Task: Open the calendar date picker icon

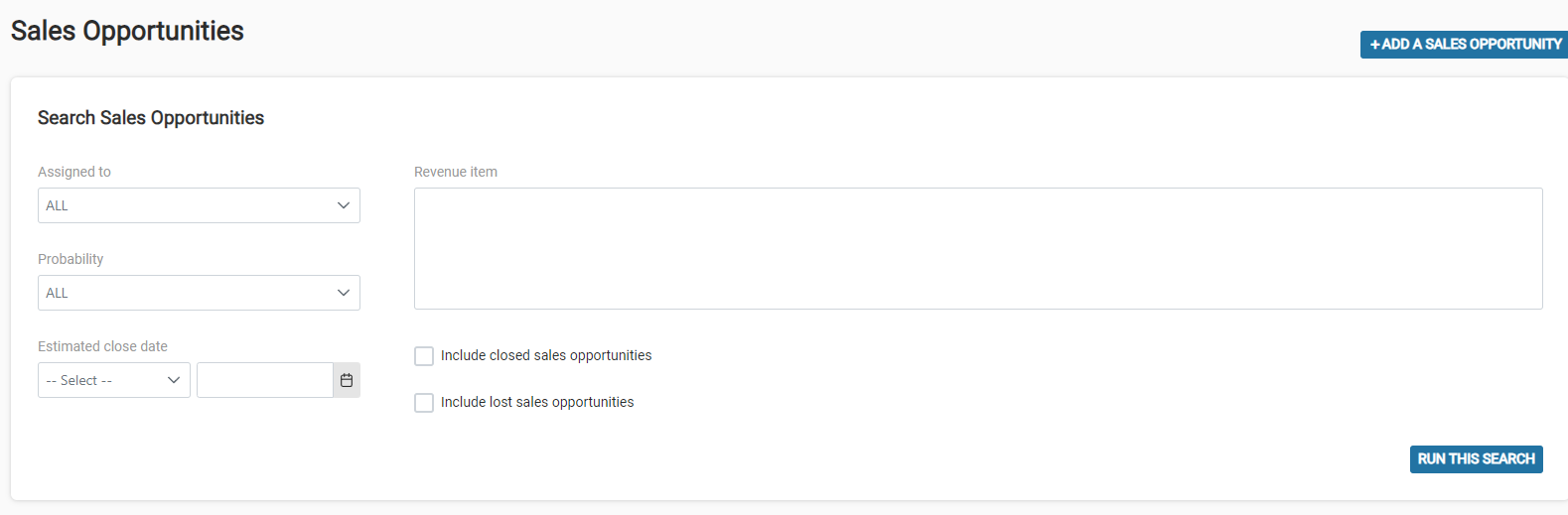Action: [347, 380]
